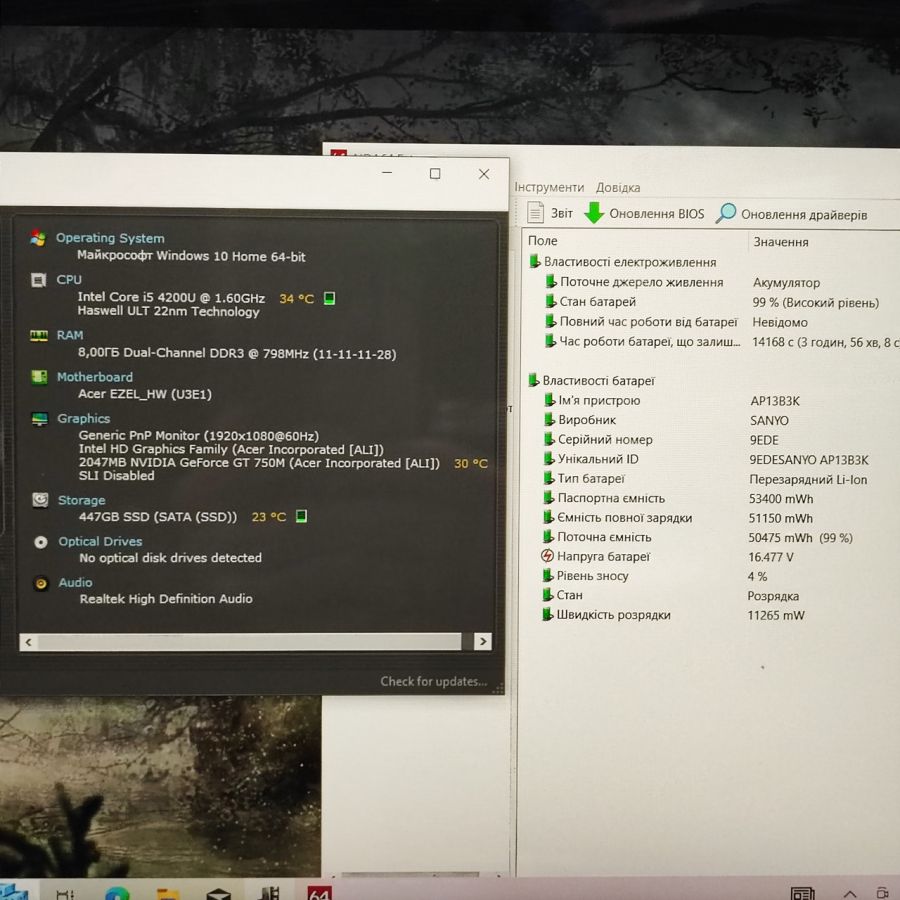Click Speccy scrollbar left arrow
900x900 pixels.
coord(28,642)
